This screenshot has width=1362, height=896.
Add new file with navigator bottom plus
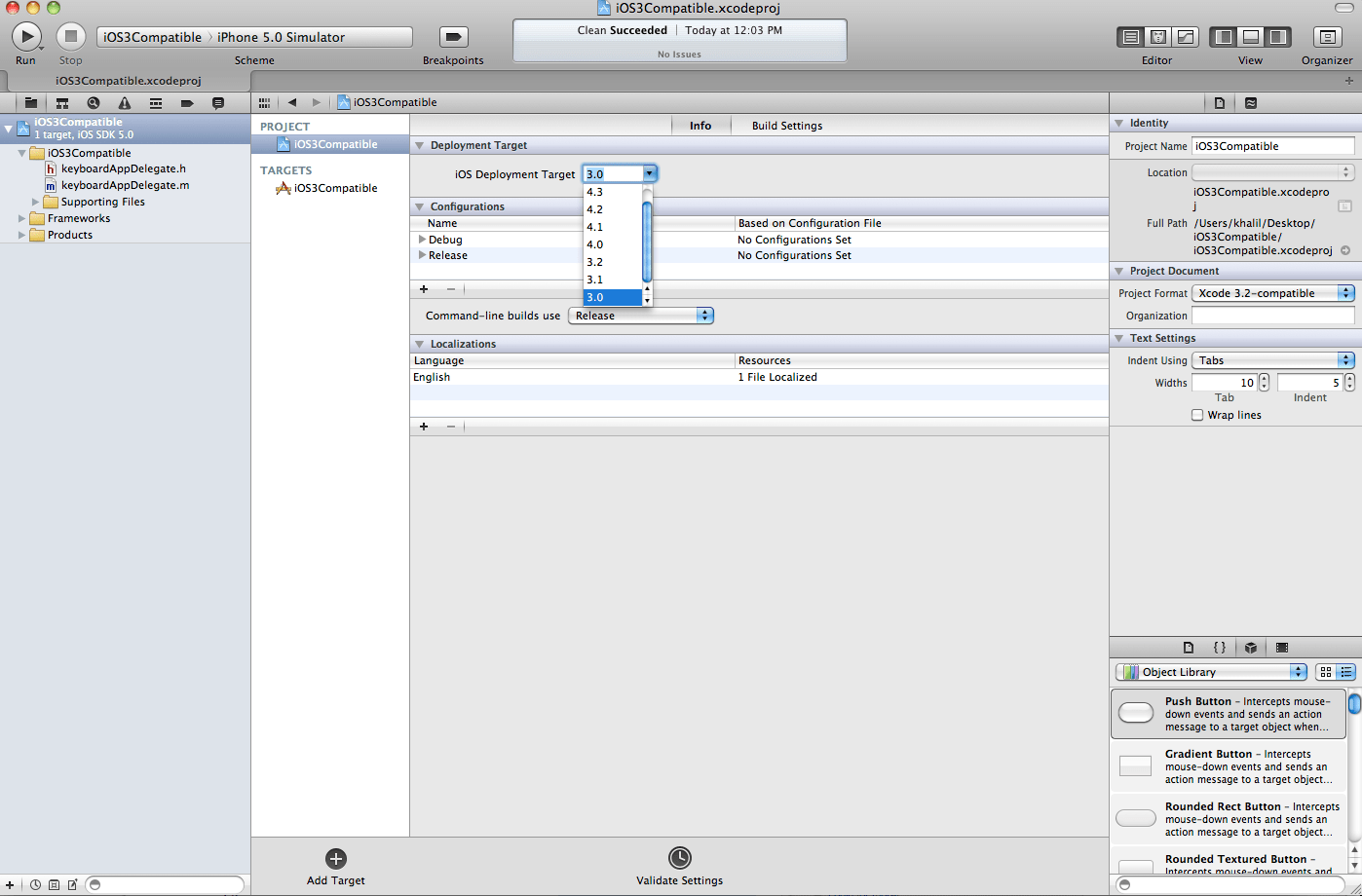coord(10,884)
